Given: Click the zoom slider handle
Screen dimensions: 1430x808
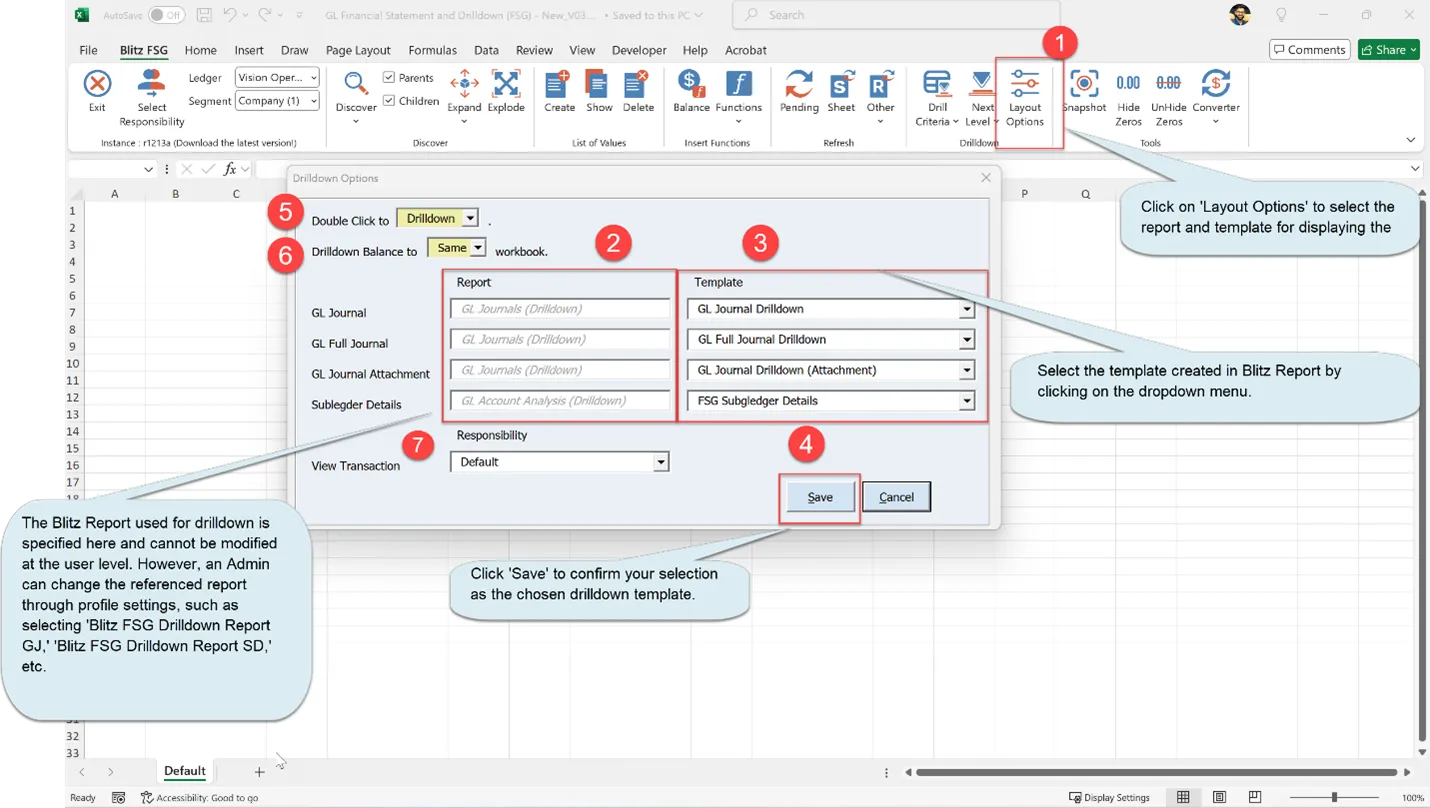Looking at the screenshot, I should [1334, 797].
